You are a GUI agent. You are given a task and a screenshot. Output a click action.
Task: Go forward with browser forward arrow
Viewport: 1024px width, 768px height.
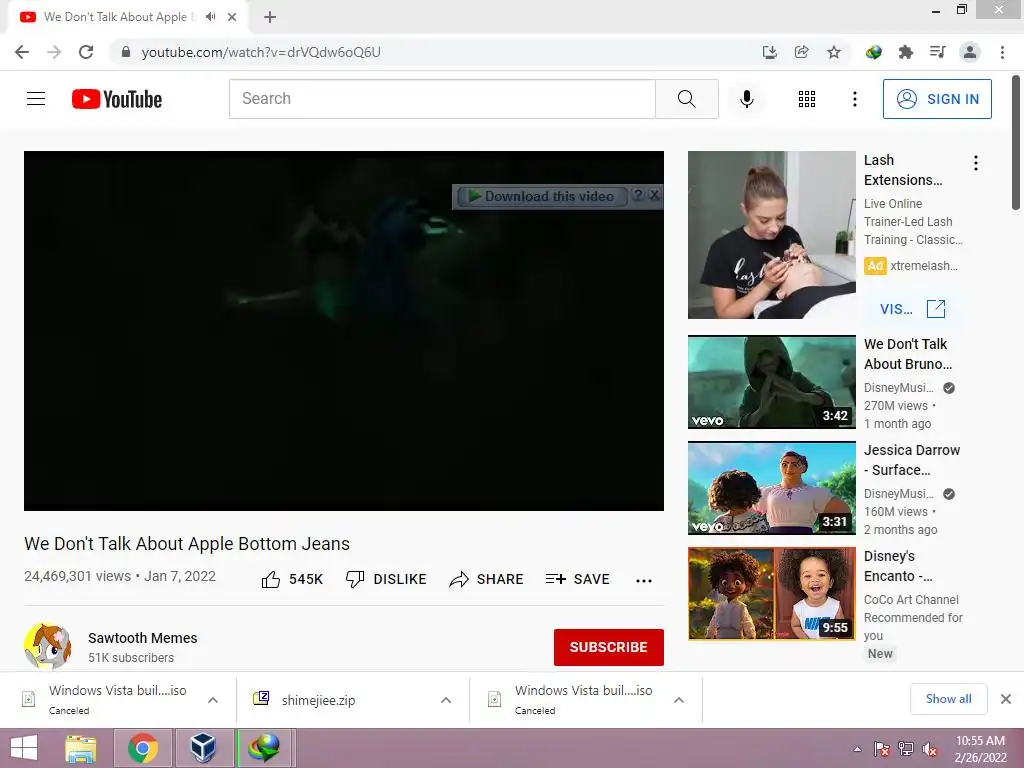[54, 52]
